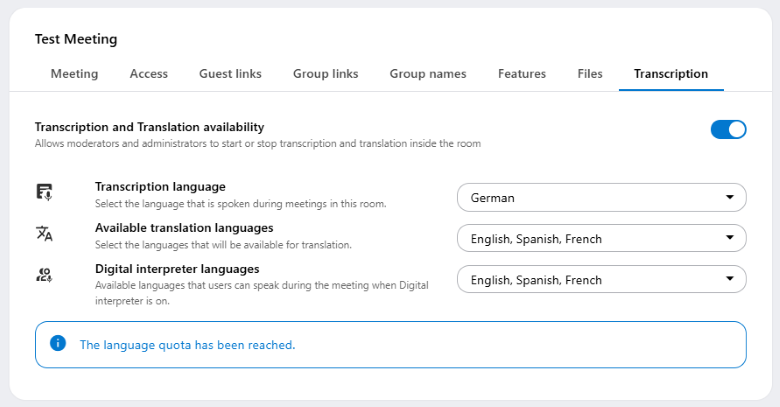The height and width of the screenshot is (407, 780).
Task: Switch to the Meeting tab
Action: pos(75,74)
